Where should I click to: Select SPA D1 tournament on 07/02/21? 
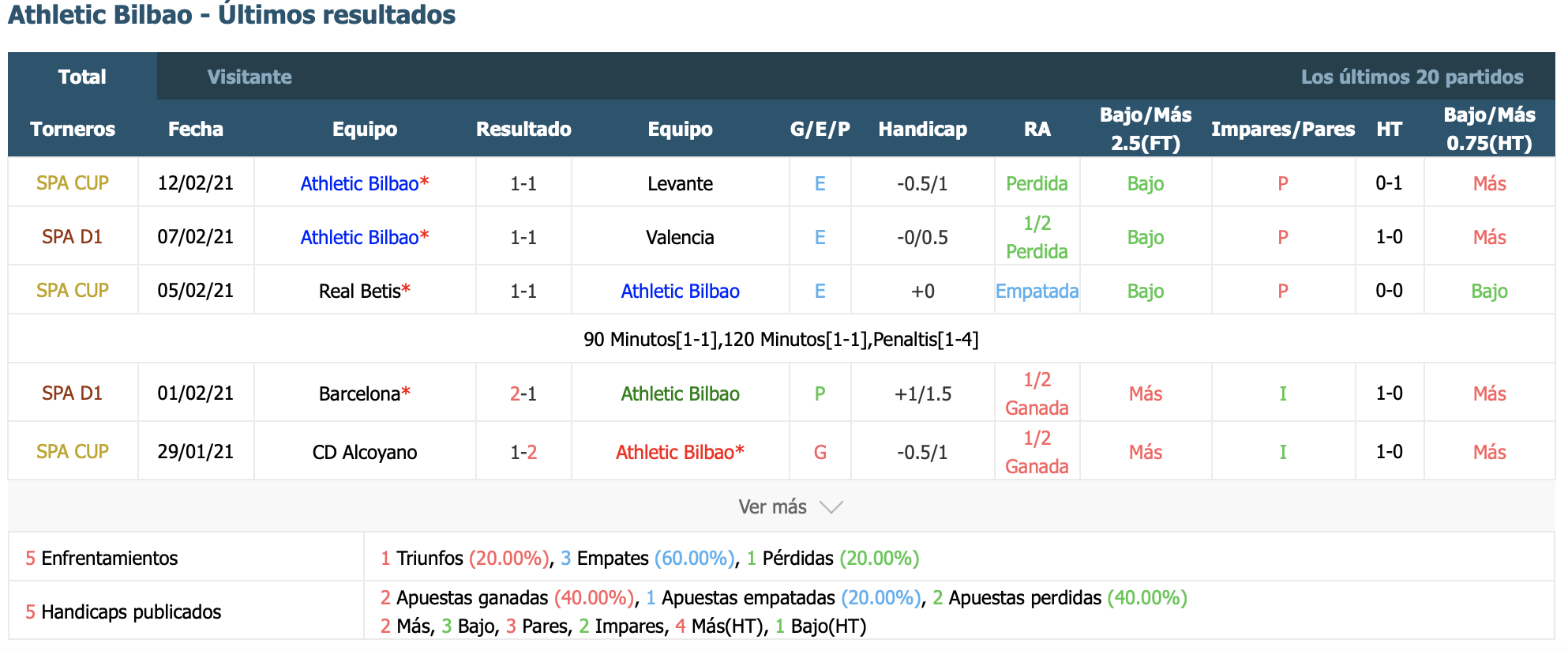73,236
